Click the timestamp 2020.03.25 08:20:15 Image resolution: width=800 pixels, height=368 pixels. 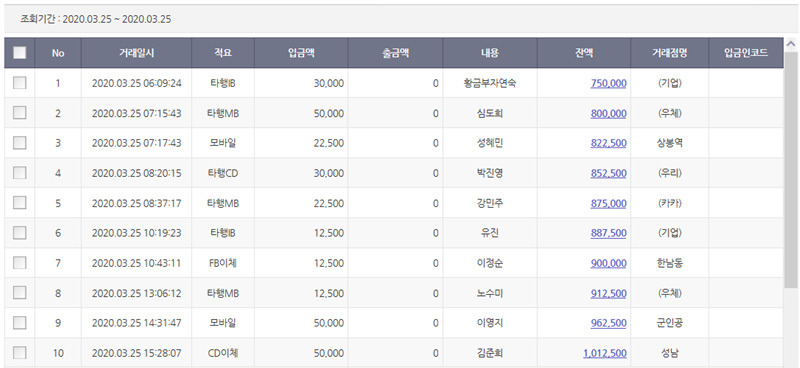pos(136,174)
